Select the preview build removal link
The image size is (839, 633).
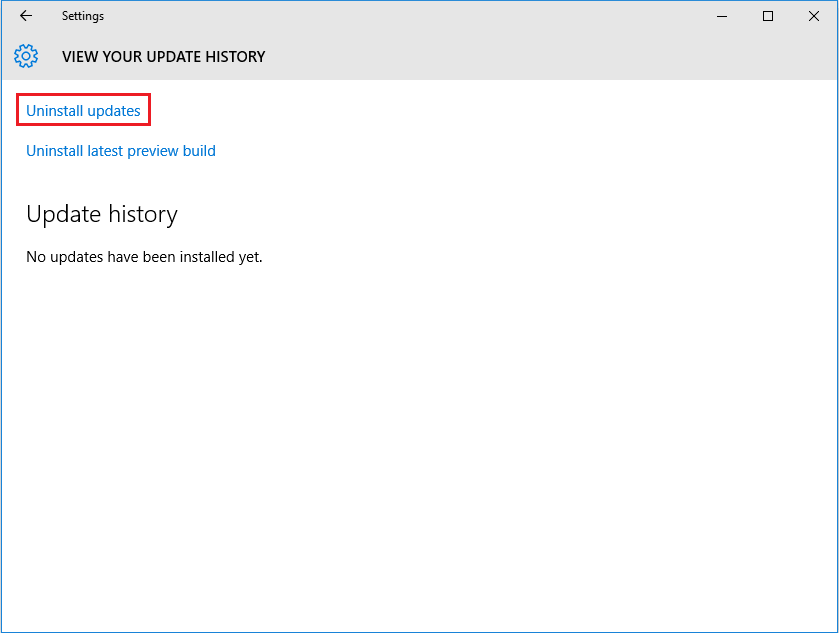tap(121, 151)
